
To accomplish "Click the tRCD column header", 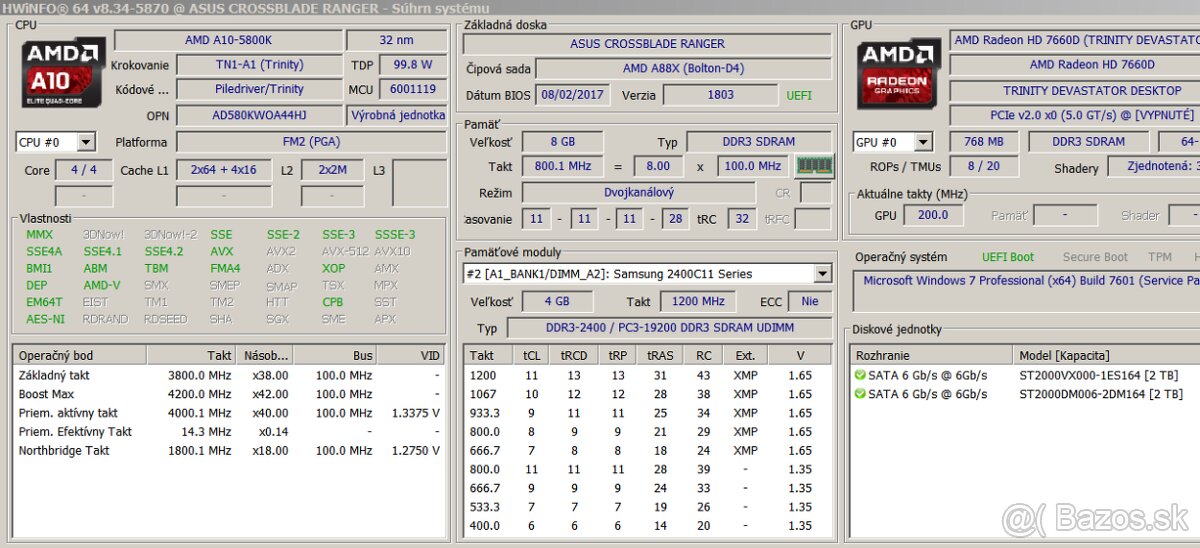I will (x=574, y=355).
